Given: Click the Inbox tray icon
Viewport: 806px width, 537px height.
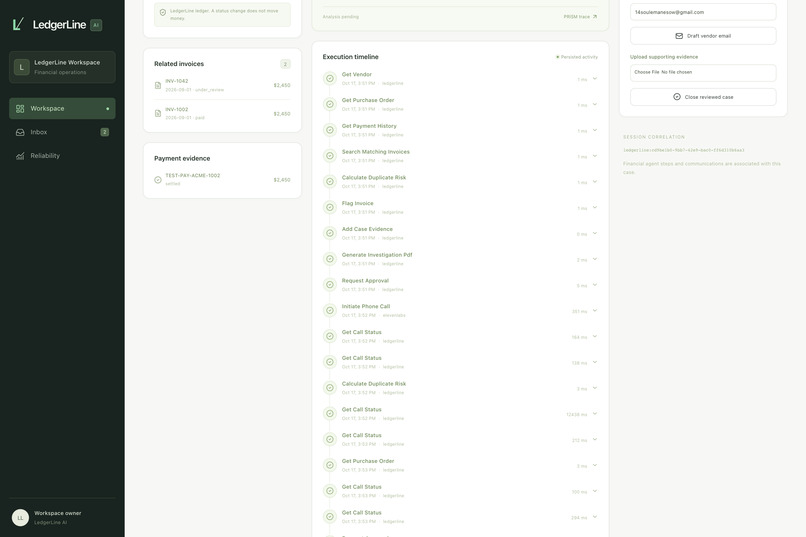Looking at the screenshot, I should point(20,132).
